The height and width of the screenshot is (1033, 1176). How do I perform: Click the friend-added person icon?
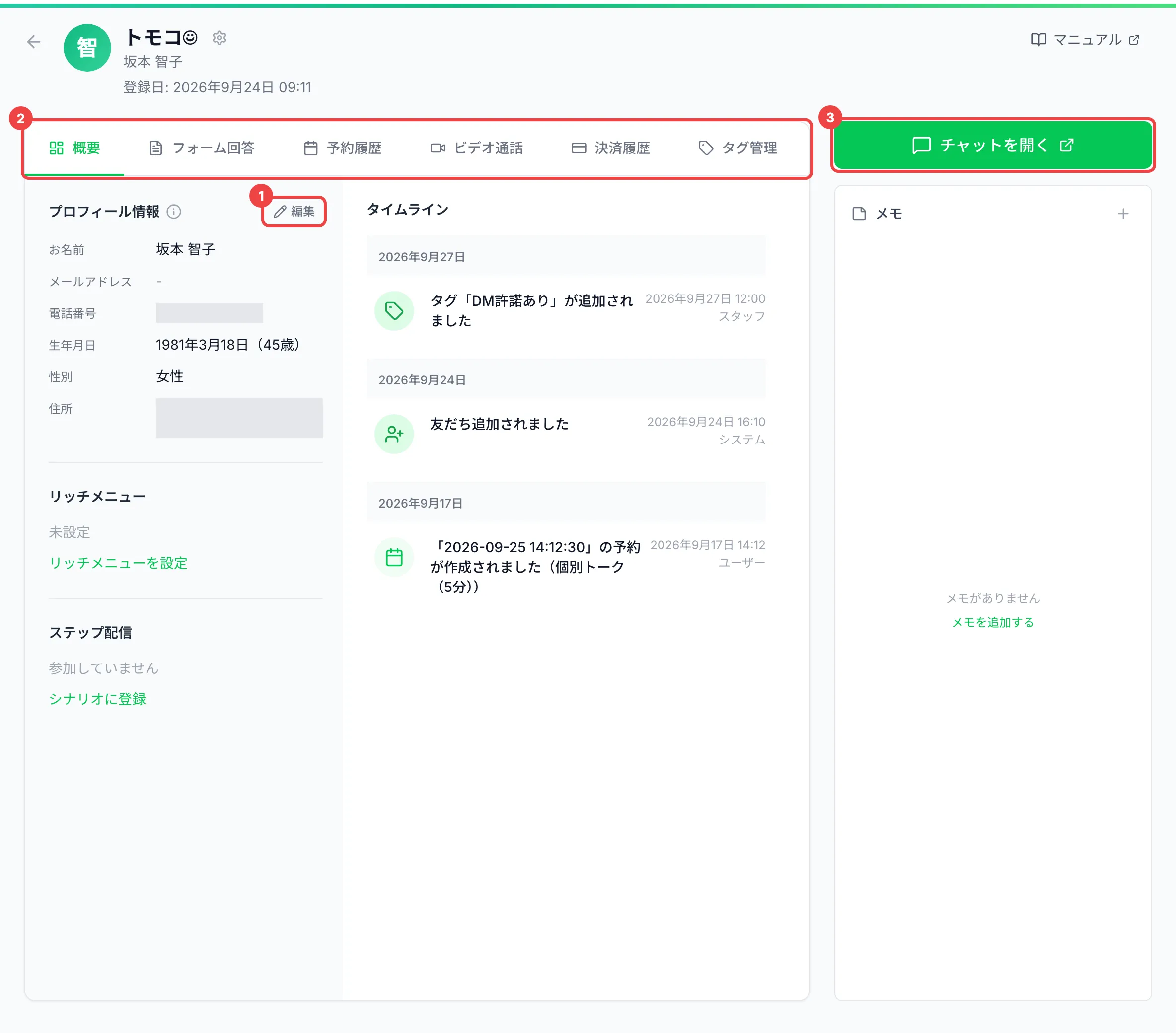point(394,434)
